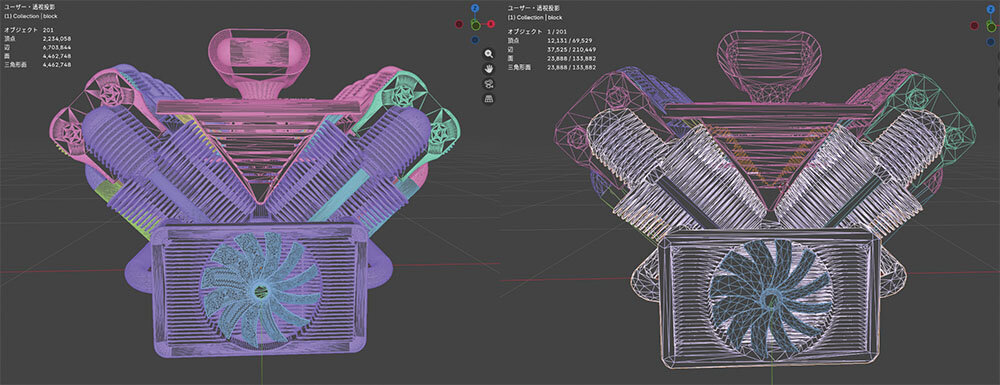
Task: Click the blue Z axis on the left gizmo
Action: pos(474,8)
